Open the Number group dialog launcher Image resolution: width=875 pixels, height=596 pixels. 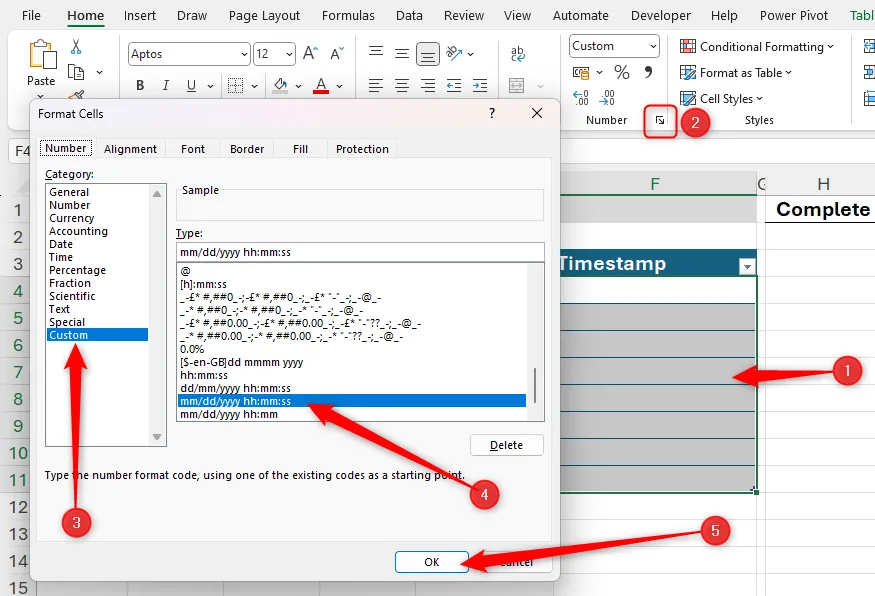660,119
